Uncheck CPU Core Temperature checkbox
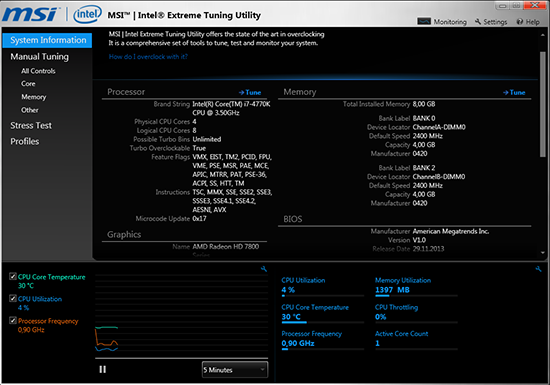This screenshot has width=550, height=385. [x=13, y=276]
